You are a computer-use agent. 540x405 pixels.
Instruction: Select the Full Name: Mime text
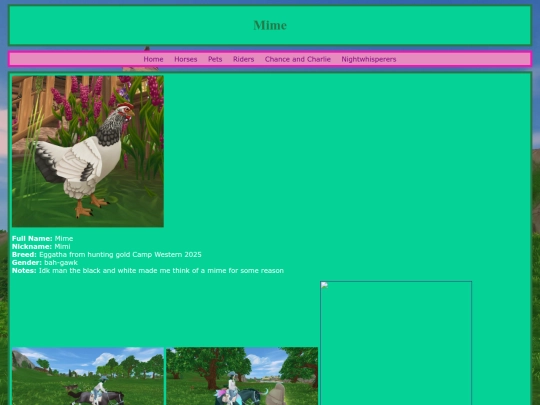tap(42, 238)
